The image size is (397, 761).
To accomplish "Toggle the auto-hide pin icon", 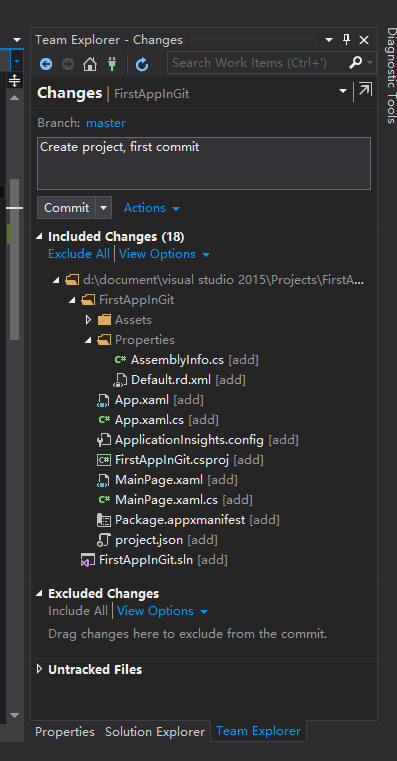I will (x=347, y=40).
